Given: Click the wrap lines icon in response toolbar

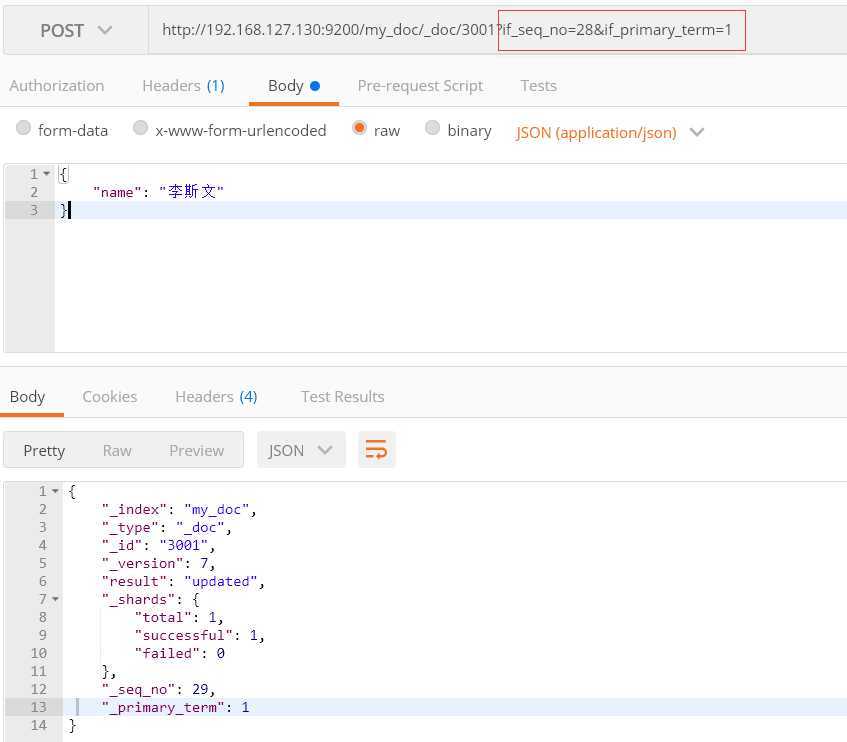Looking at the screenshot, I should [376, 450].
